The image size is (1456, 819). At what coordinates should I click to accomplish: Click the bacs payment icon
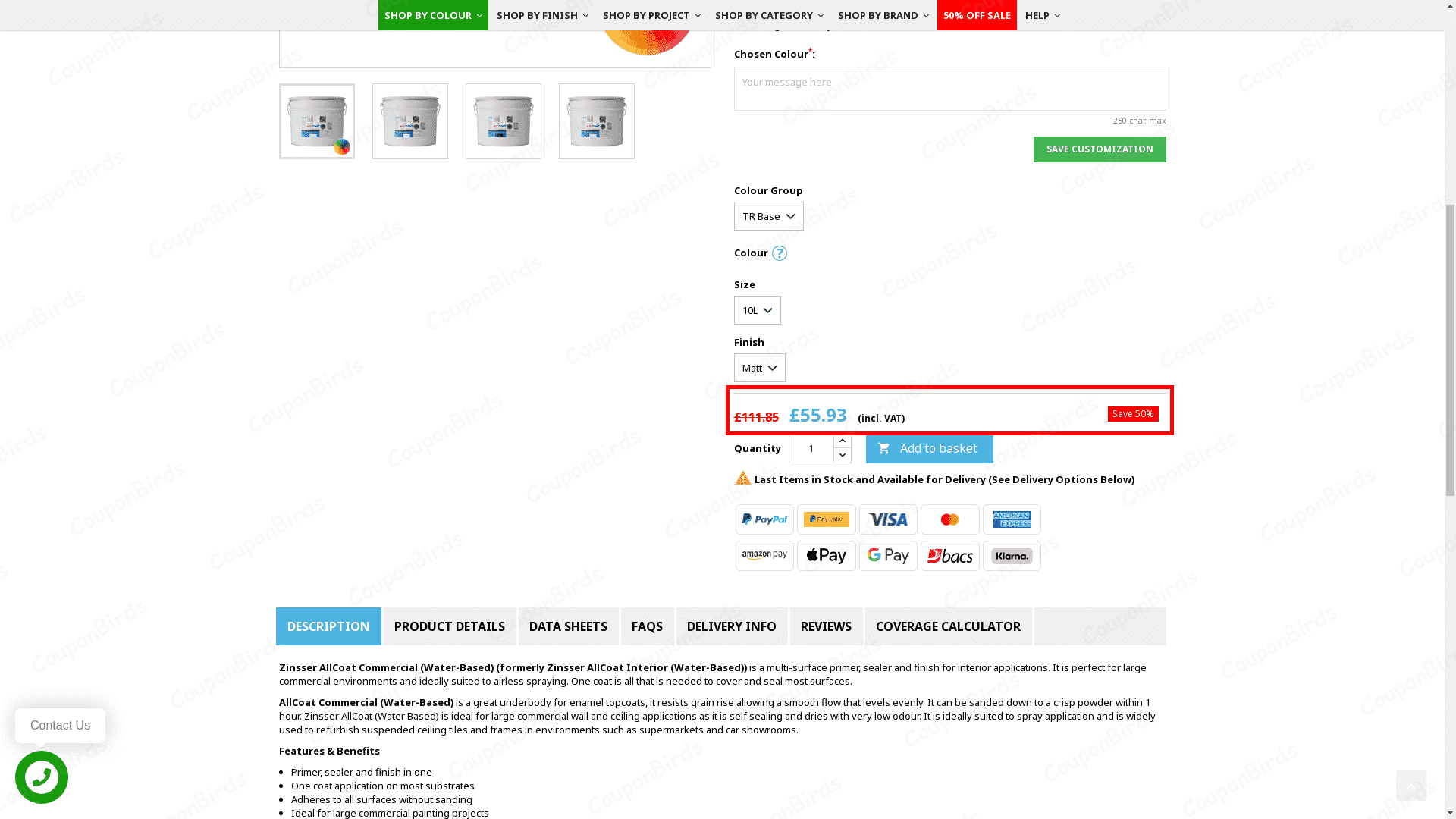[x=949, y=555]
